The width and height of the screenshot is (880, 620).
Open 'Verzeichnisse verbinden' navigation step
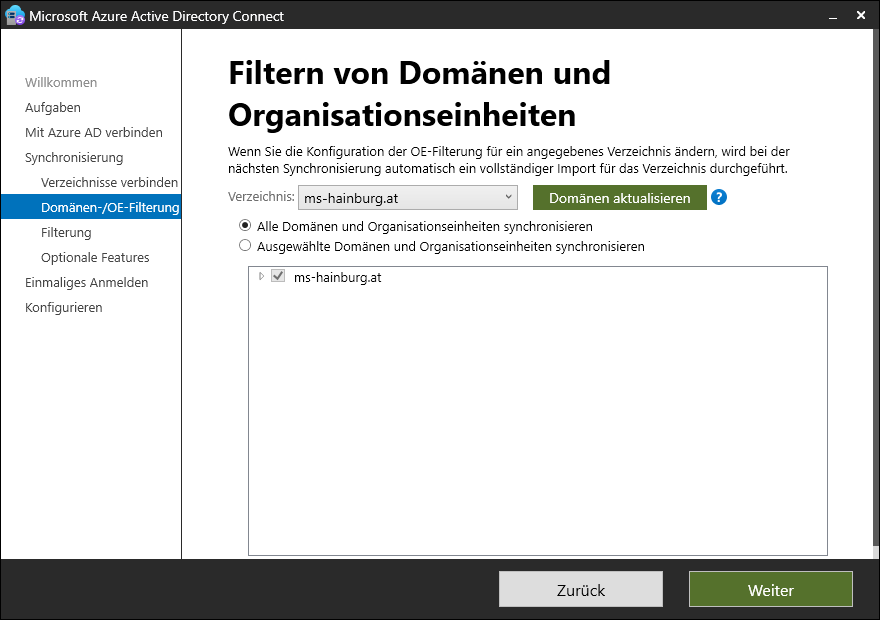coord(109,182)
